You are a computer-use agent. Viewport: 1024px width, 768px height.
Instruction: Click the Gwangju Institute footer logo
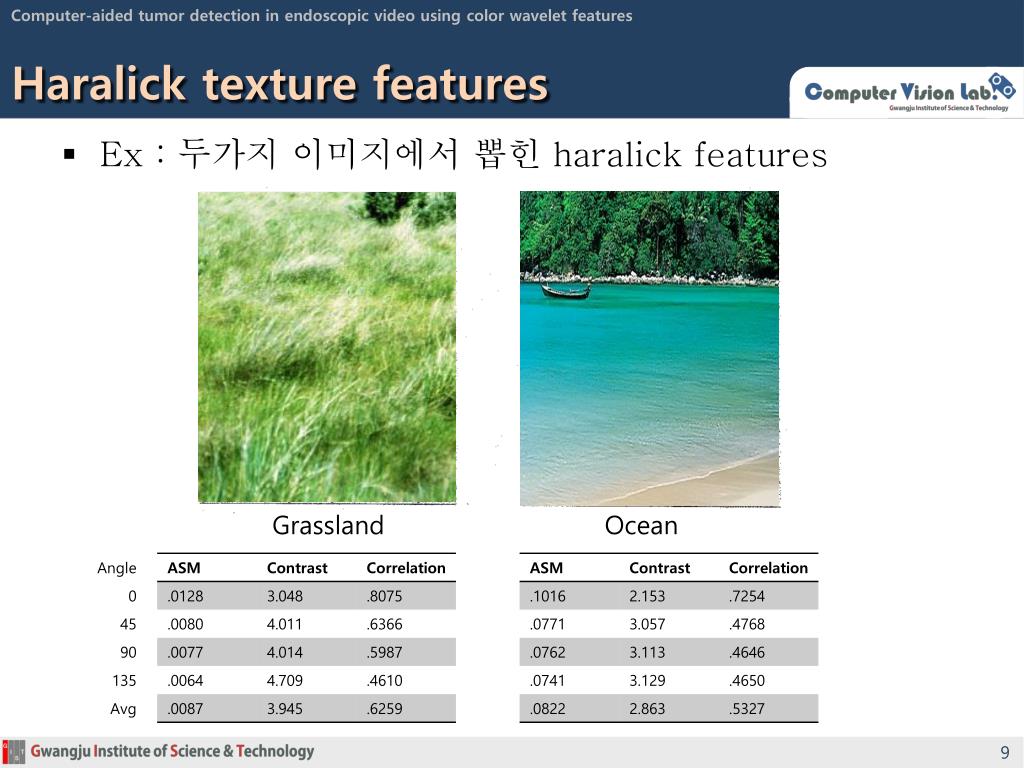pyautogui.click(x=13, y=752)
